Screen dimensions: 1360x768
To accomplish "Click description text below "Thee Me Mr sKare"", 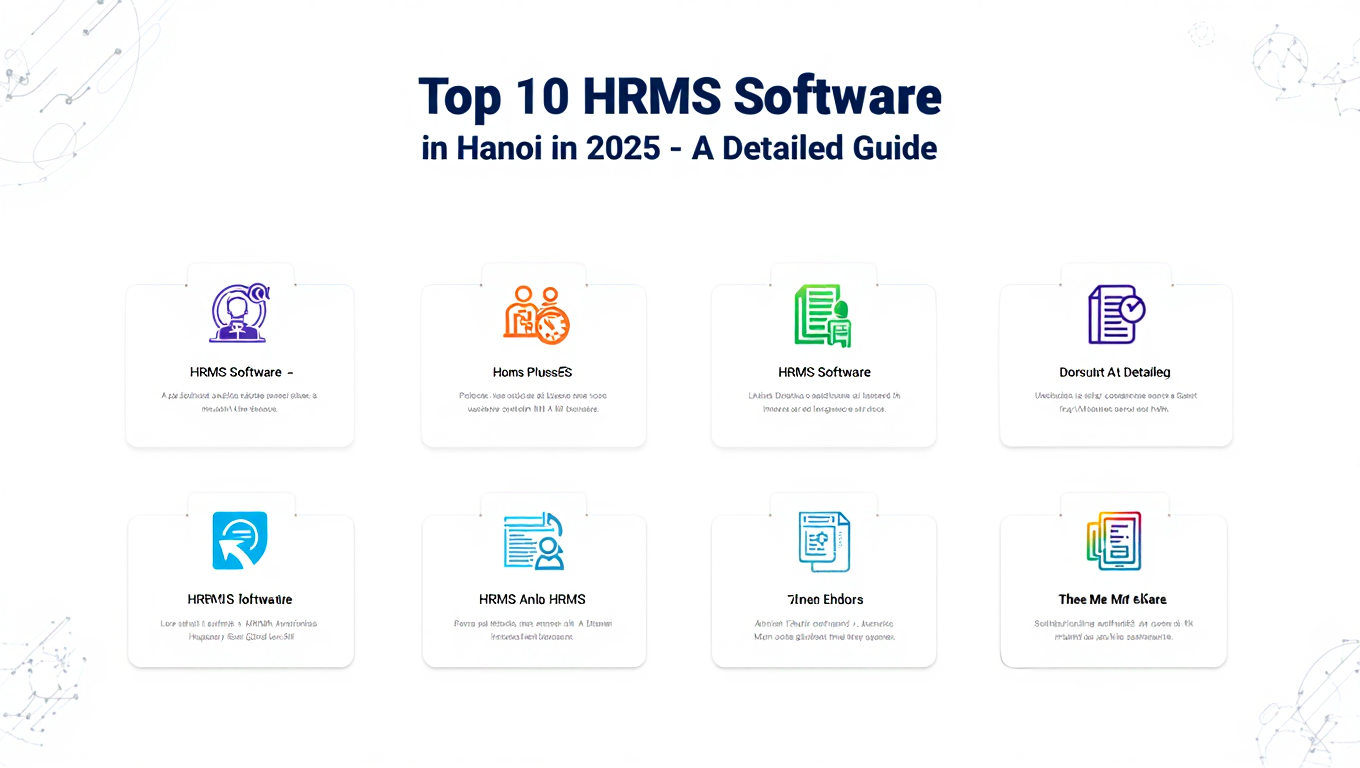I will click(x=1113, y=629).
